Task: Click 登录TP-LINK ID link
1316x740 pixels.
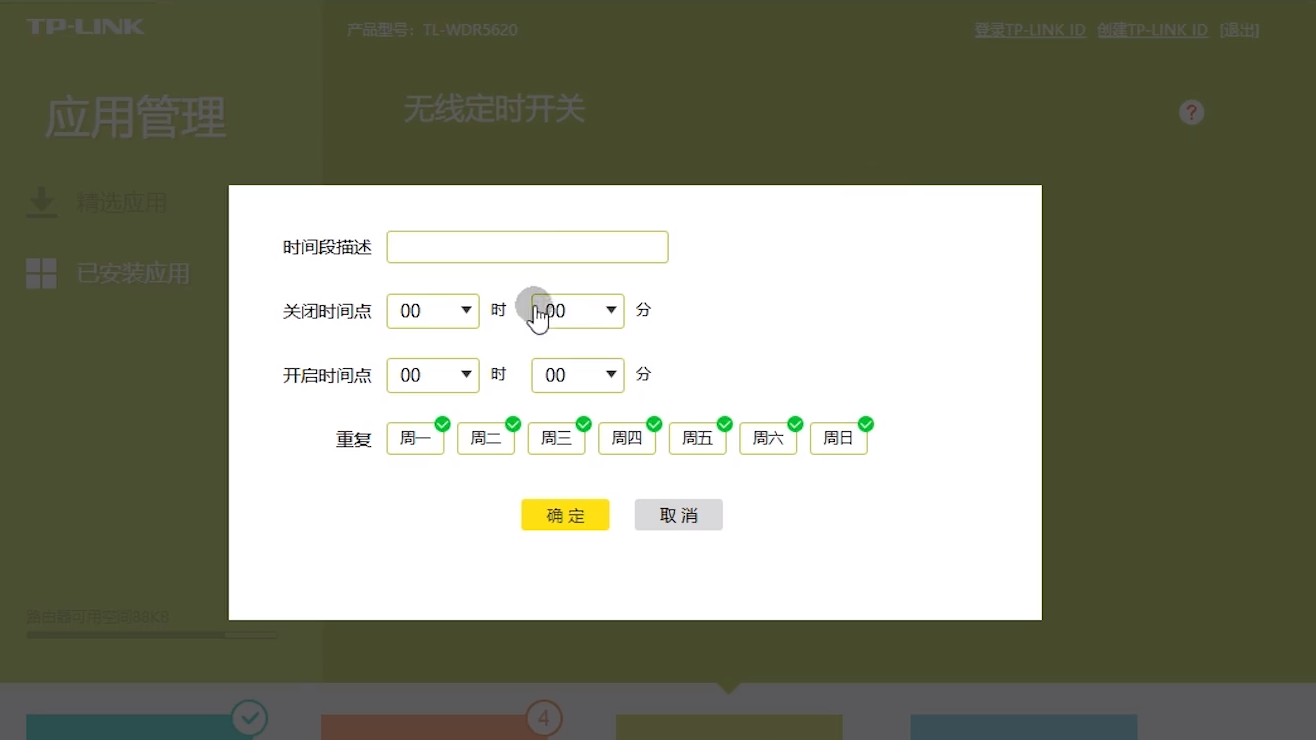Action: click(x=1030, y=30)
